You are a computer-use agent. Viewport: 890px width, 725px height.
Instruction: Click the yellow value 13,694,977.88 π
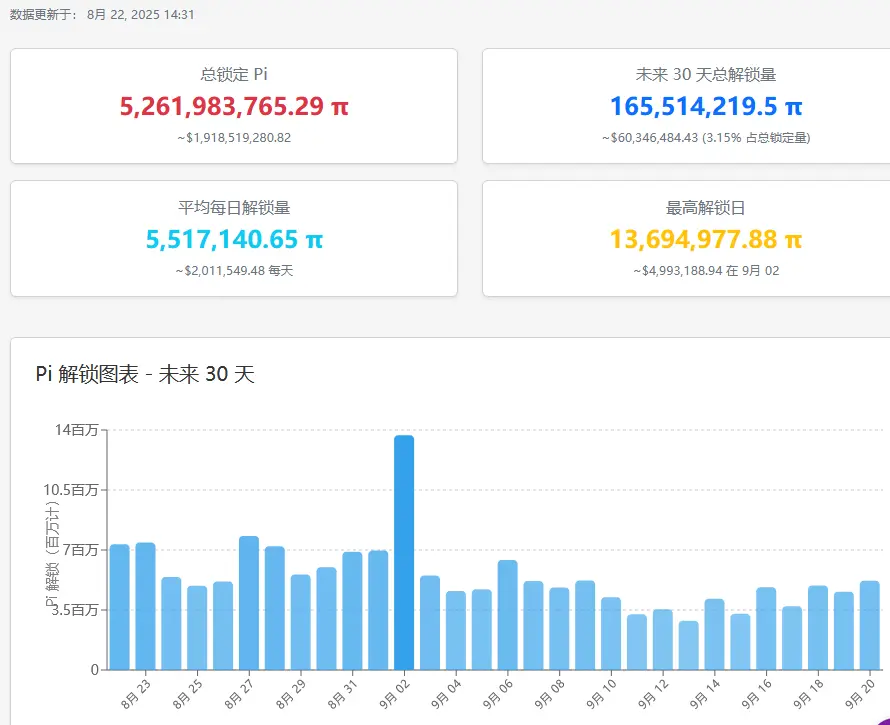pyautogui.click(x=706, y=239)
